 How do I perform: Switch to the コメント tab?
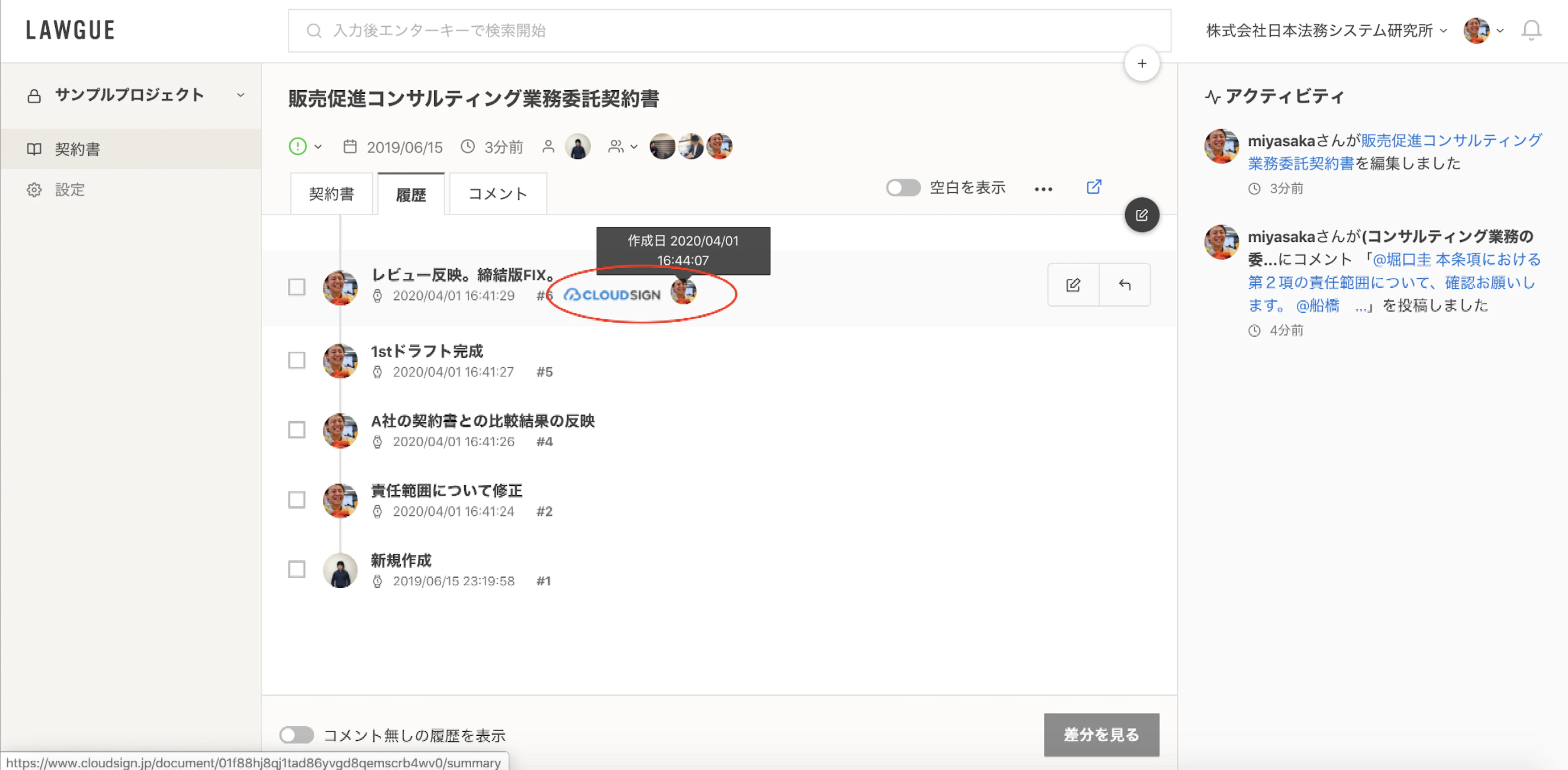(x=497, y=194)
